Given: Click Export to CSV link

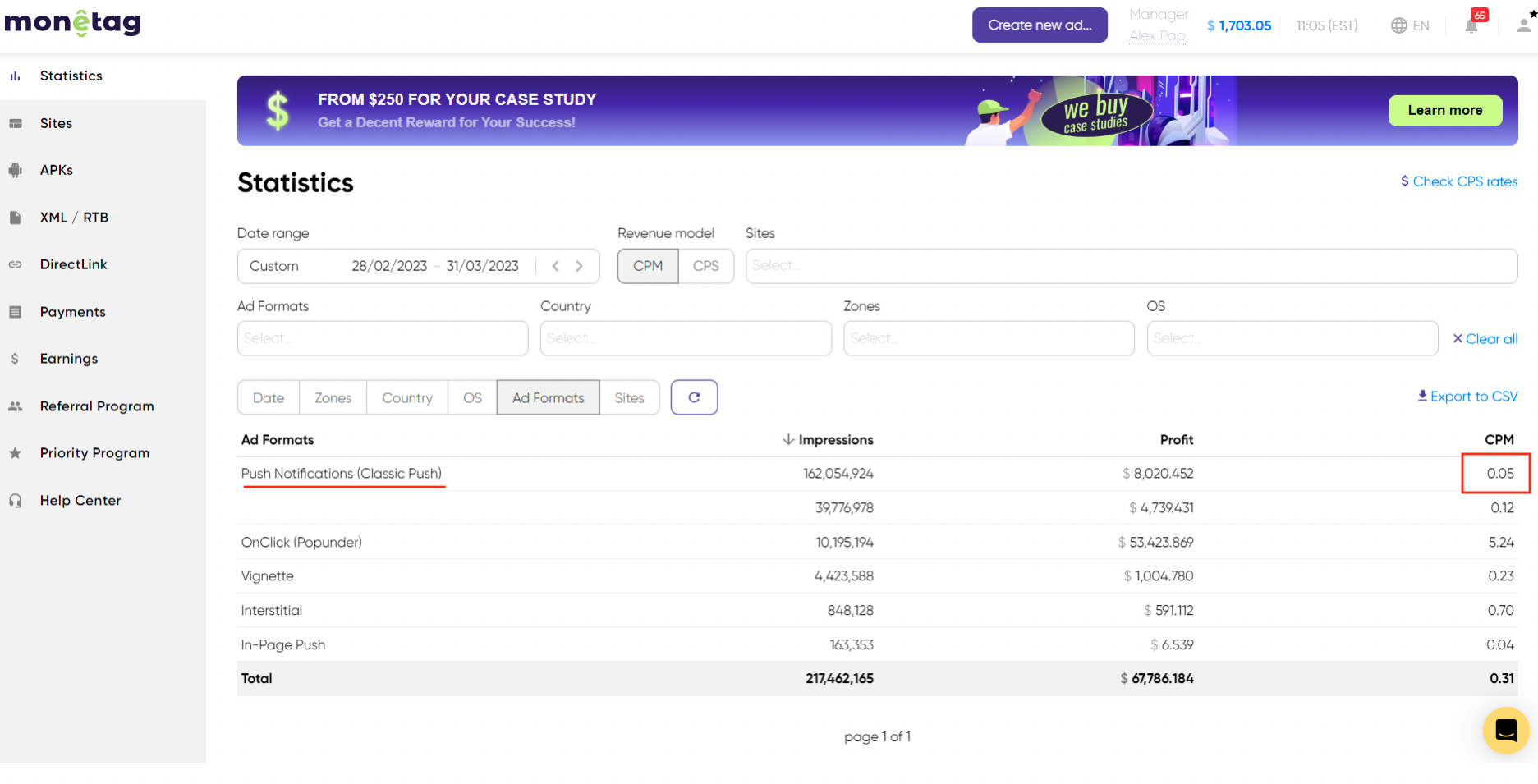Looking at the screenshot, I should [x=1467, y=397].
